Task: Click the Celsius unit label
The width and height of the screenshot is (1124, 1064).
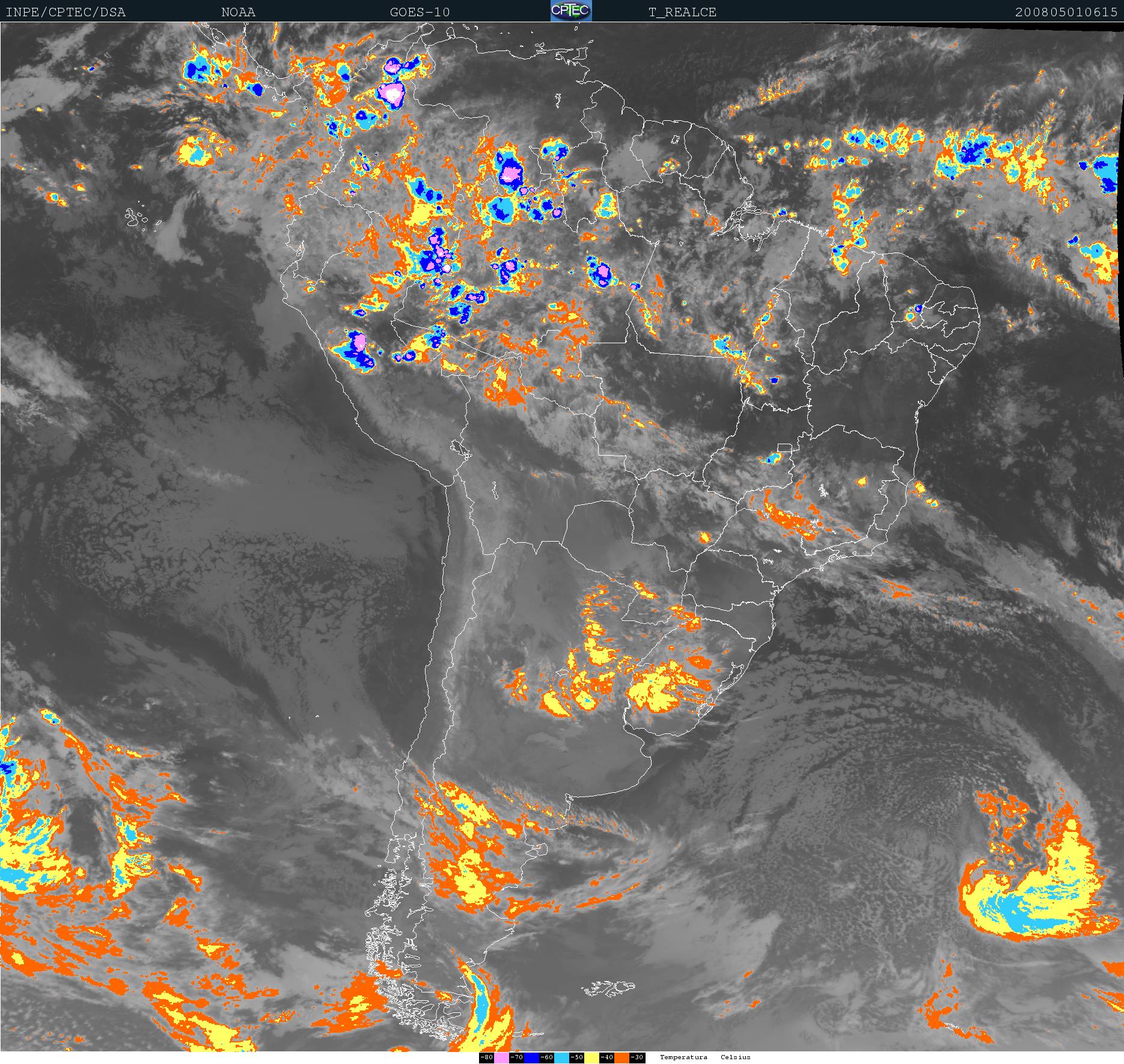Action: click(x=736, y=1057)
